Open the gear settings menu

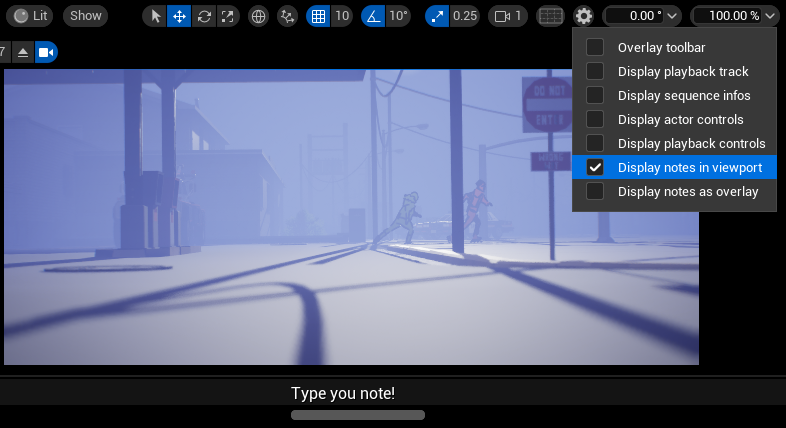583,16
